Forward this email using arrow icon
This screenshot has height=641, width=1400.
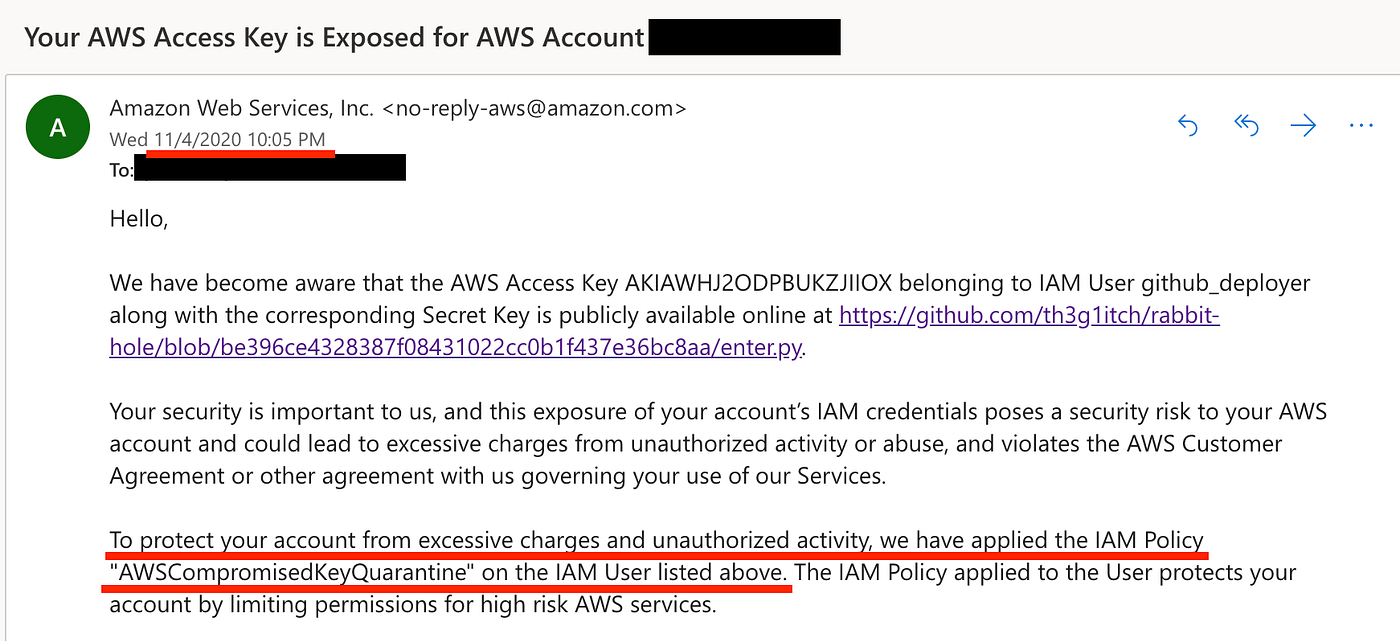1303,125
